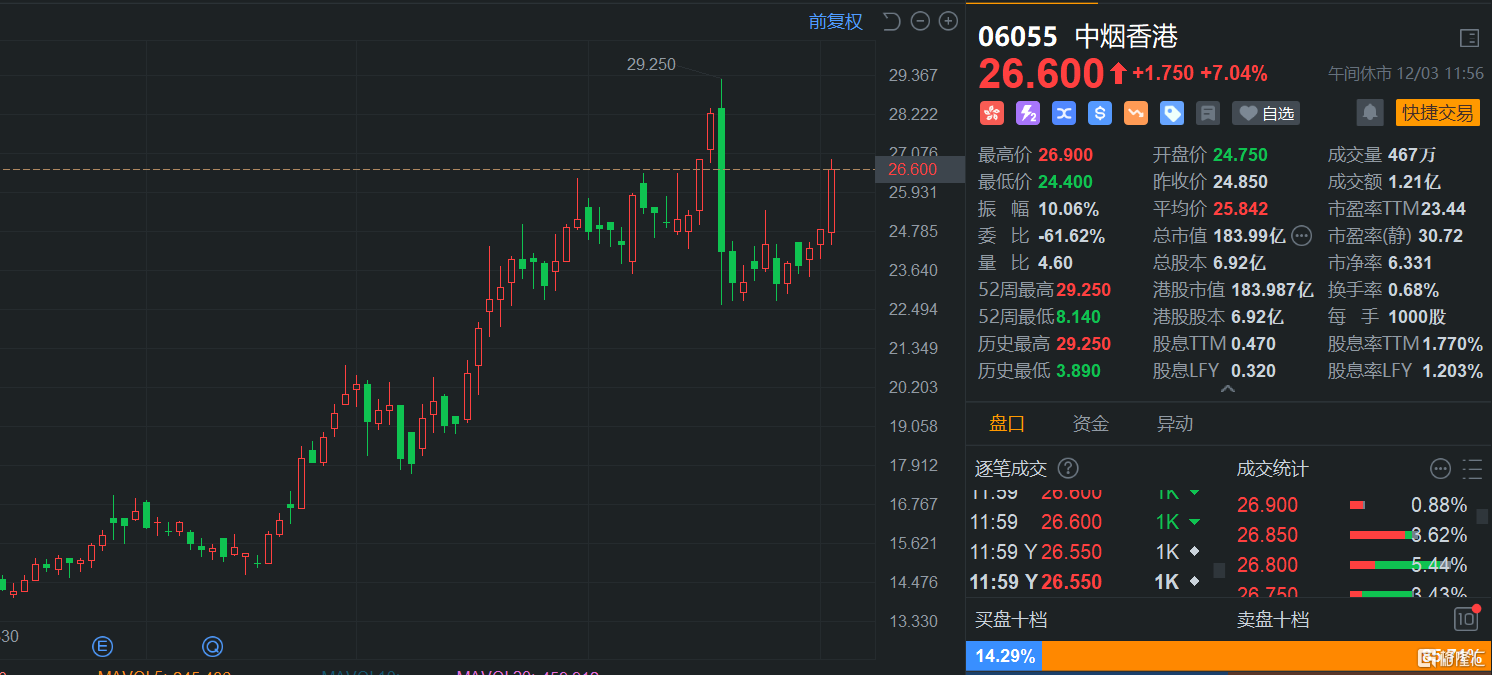Click the Q quarterly report marker
This screenshot has width=1492, height=675.
212,646
